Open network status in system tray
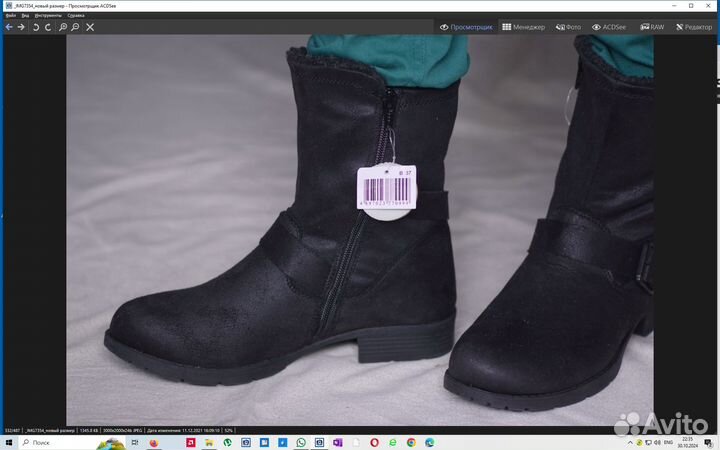The width and height of the screenshot is (720, 450). 648,443
